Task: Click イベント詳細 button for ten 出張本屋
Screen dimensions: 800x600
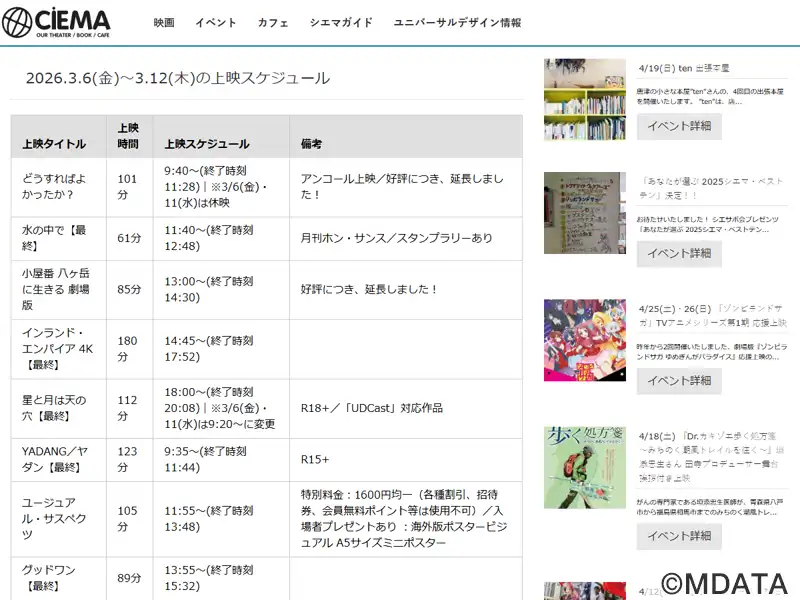Action: tap(679, 126)
